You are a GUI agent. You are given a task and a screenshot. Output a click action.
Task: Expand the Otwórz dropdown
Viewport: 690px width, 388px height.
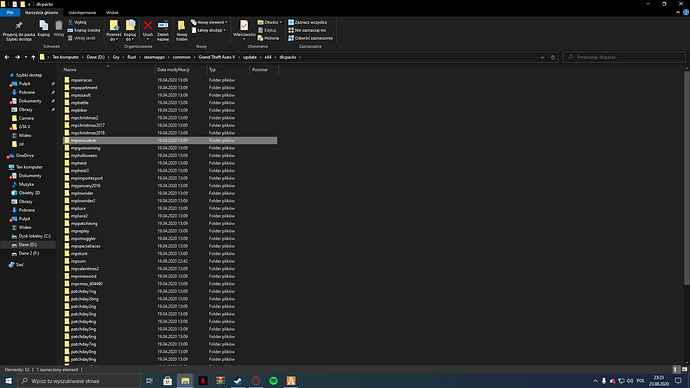(x=281, y=22)
